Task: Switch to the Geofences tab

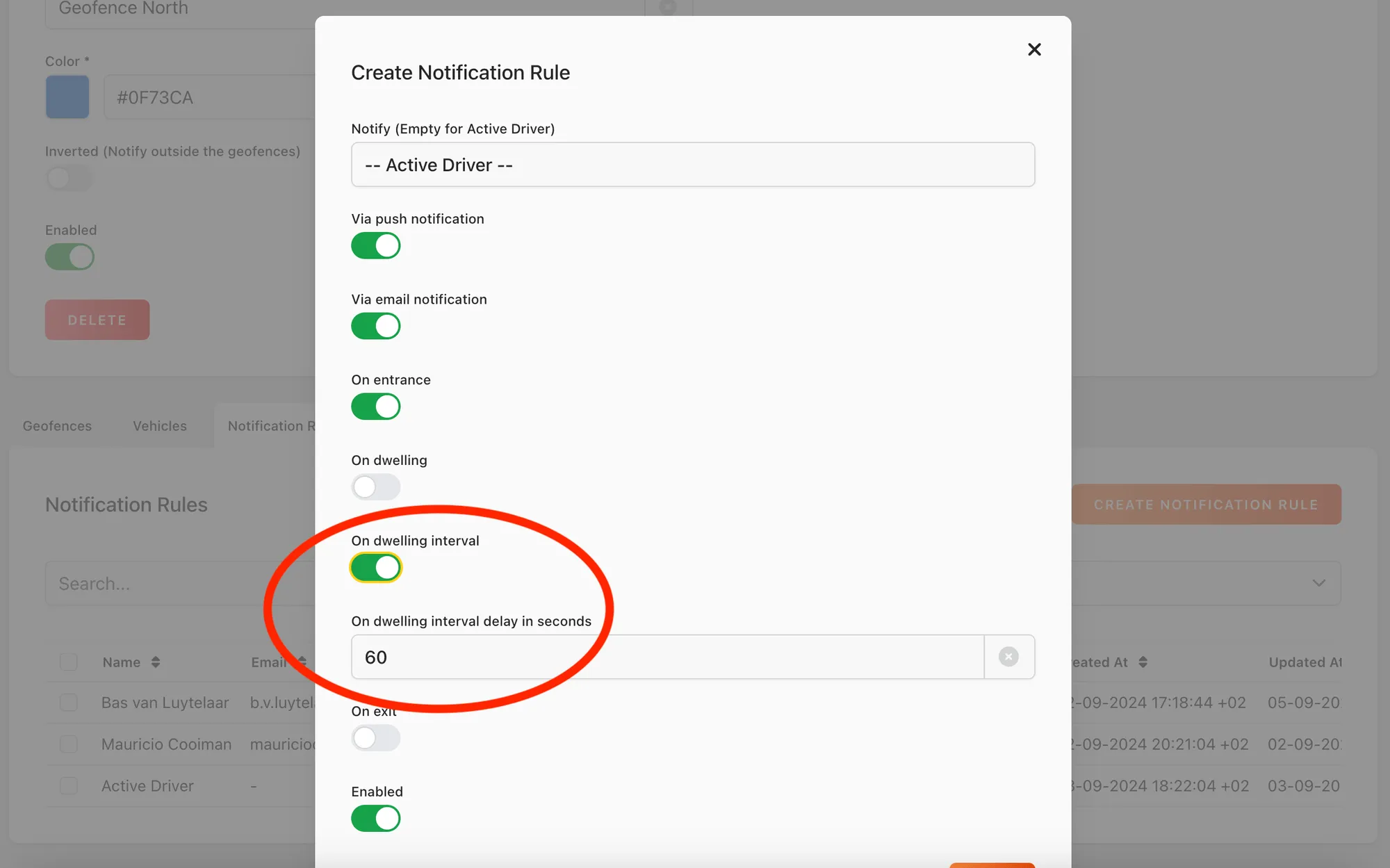Action: tap(57, 426)
